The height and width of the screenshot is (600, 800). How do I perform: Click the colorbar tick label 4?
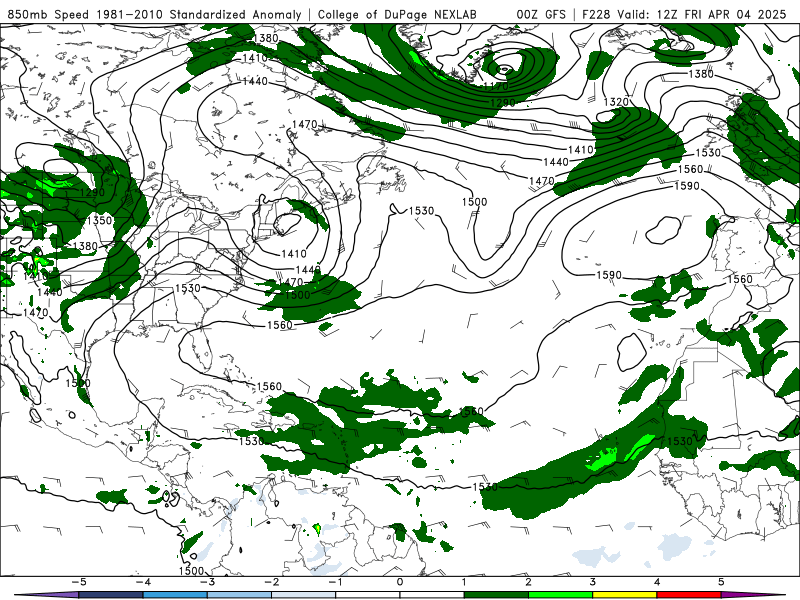[657, 582]
